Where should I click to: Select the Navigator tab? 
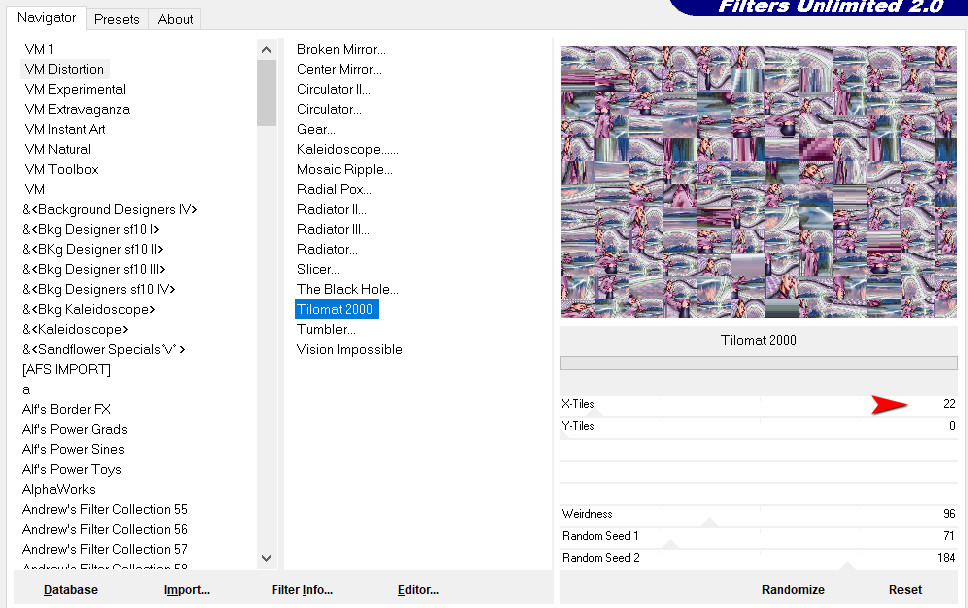click(46, 18)
